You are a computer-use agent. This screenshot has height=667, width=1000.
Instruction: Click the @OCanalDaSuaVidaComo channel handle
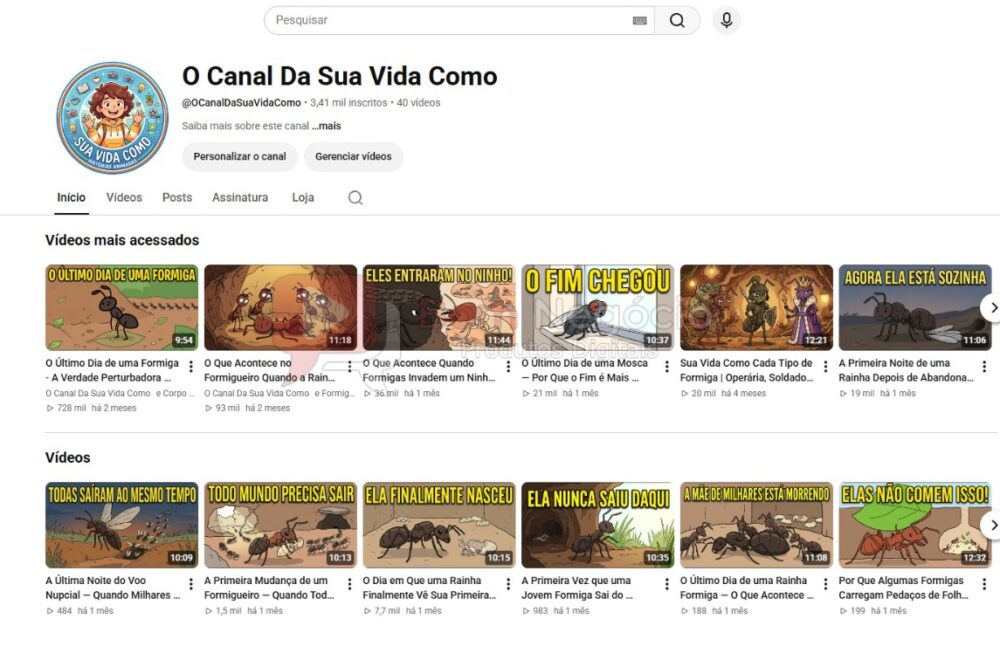241,103
